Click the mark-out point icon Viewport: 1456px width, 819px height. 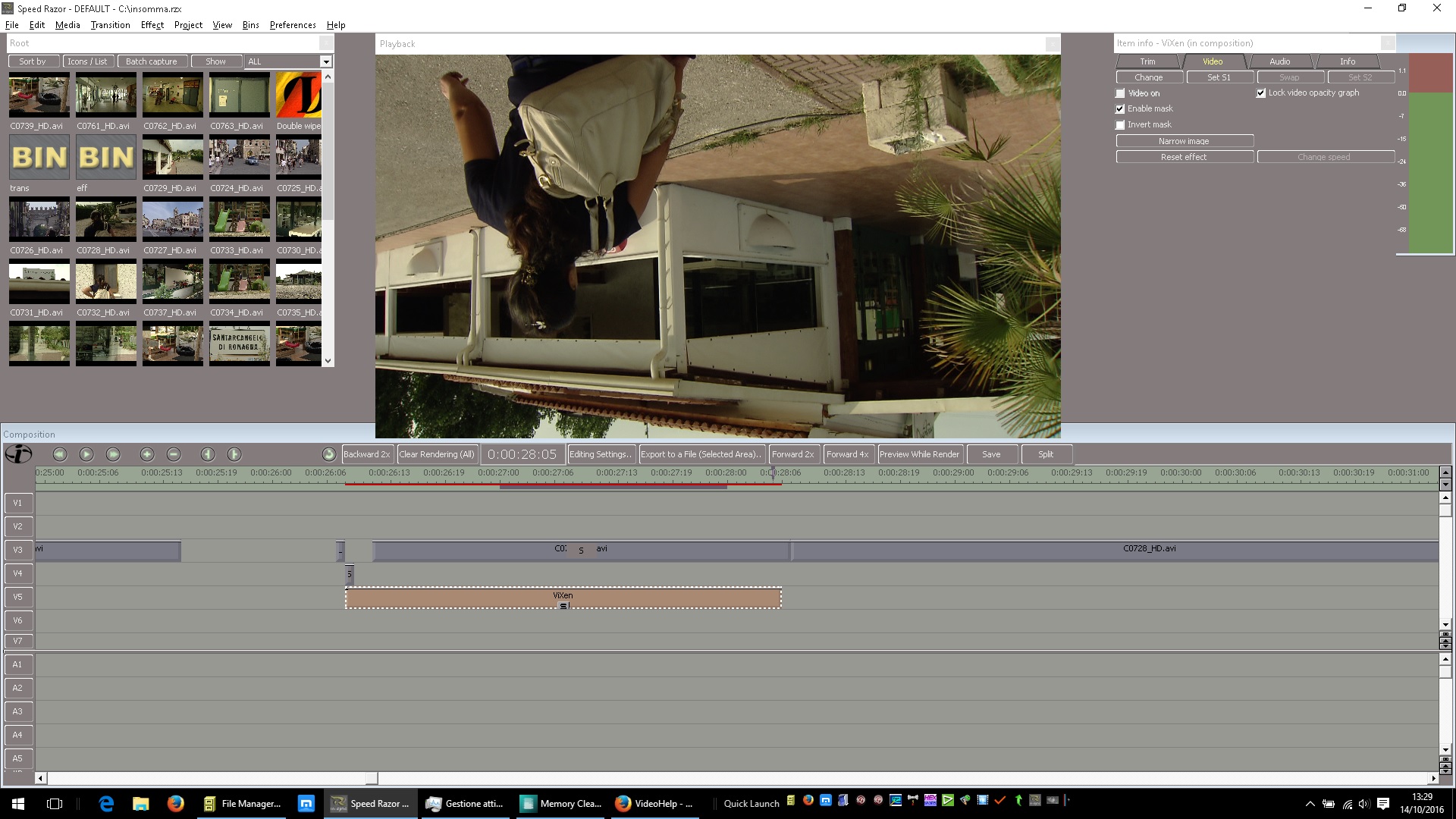click(234, 454)
